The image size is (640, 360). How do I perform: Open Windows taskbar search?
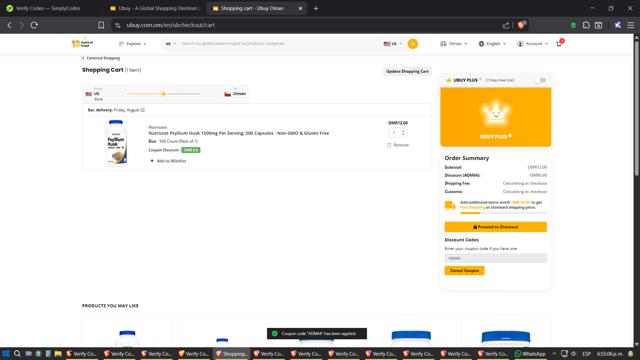17,353
